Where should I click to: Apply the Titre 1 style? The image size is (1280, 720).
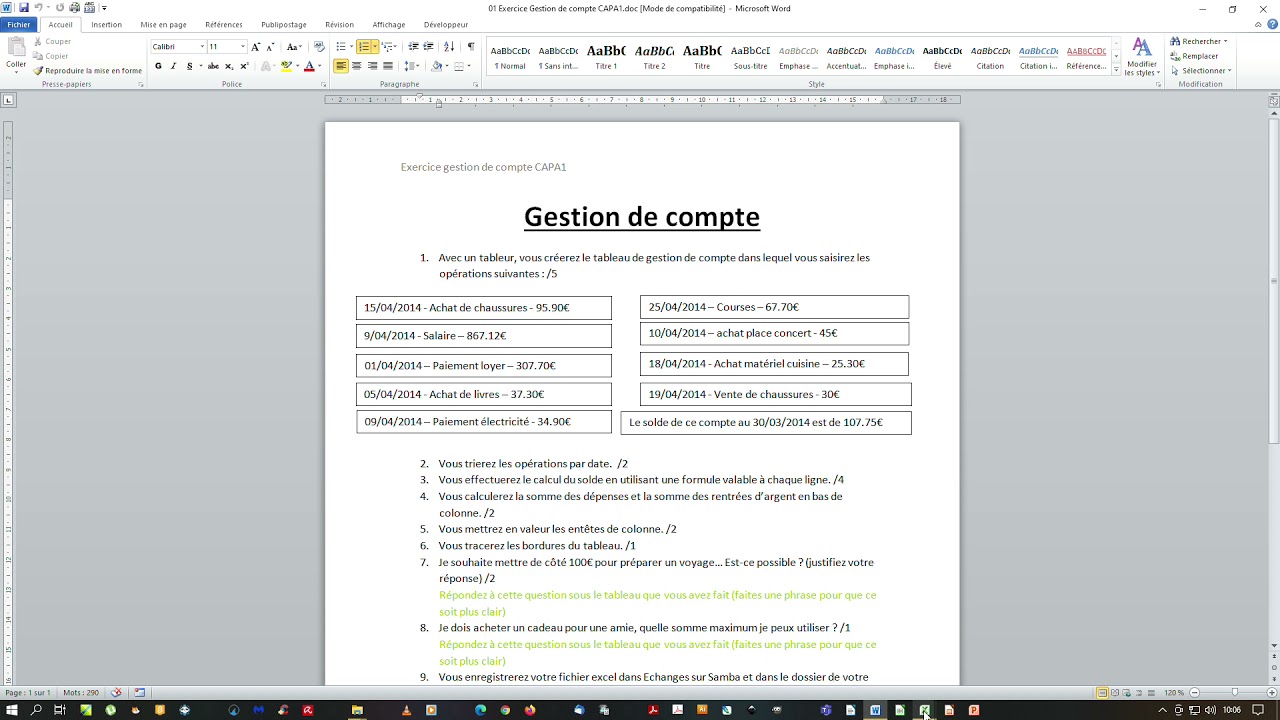(606, 57)
